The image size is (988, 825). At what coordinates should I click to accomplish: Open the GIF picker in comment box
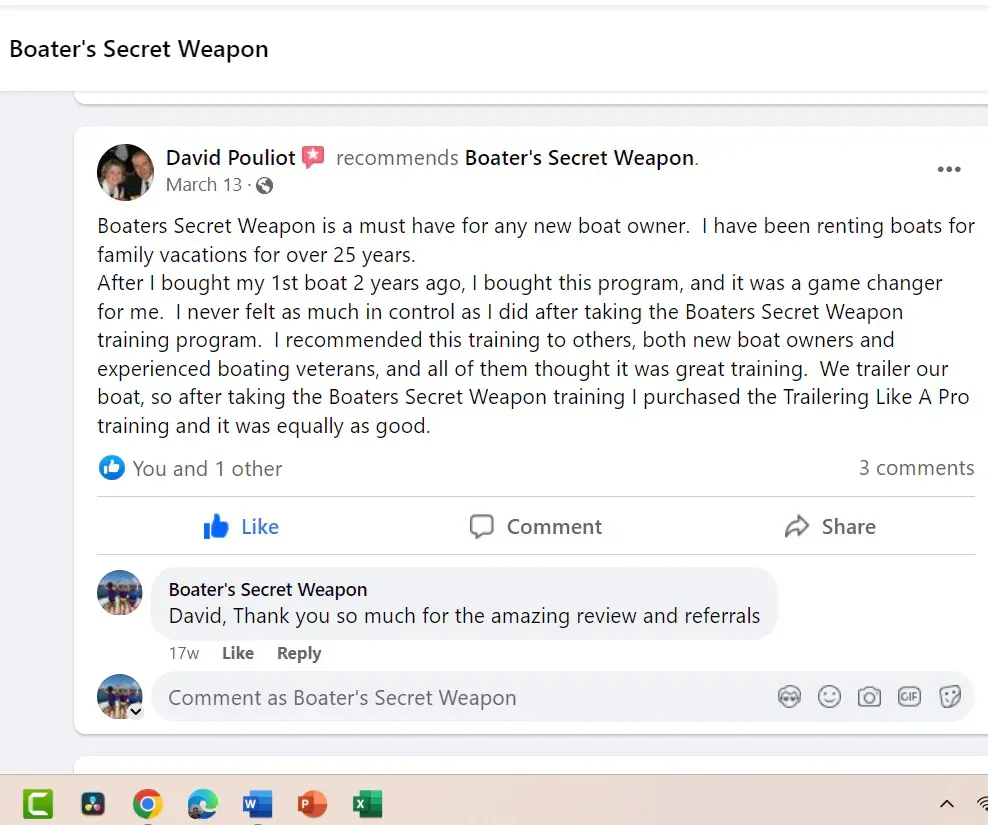[909, 696]
